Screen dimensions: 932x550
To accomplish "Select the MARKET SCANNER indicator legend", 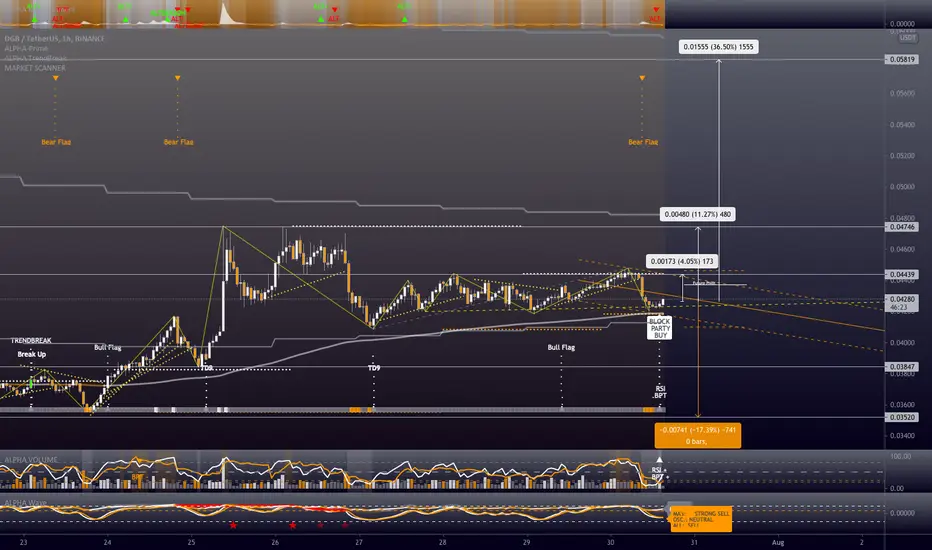I will point(35,68).
